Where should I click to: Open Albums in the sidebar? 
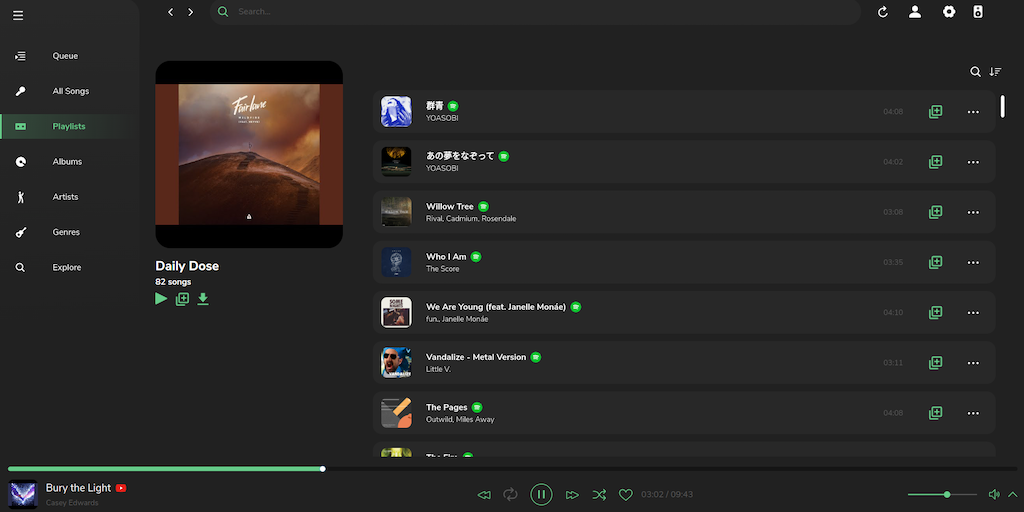click(x=69, y=162)
